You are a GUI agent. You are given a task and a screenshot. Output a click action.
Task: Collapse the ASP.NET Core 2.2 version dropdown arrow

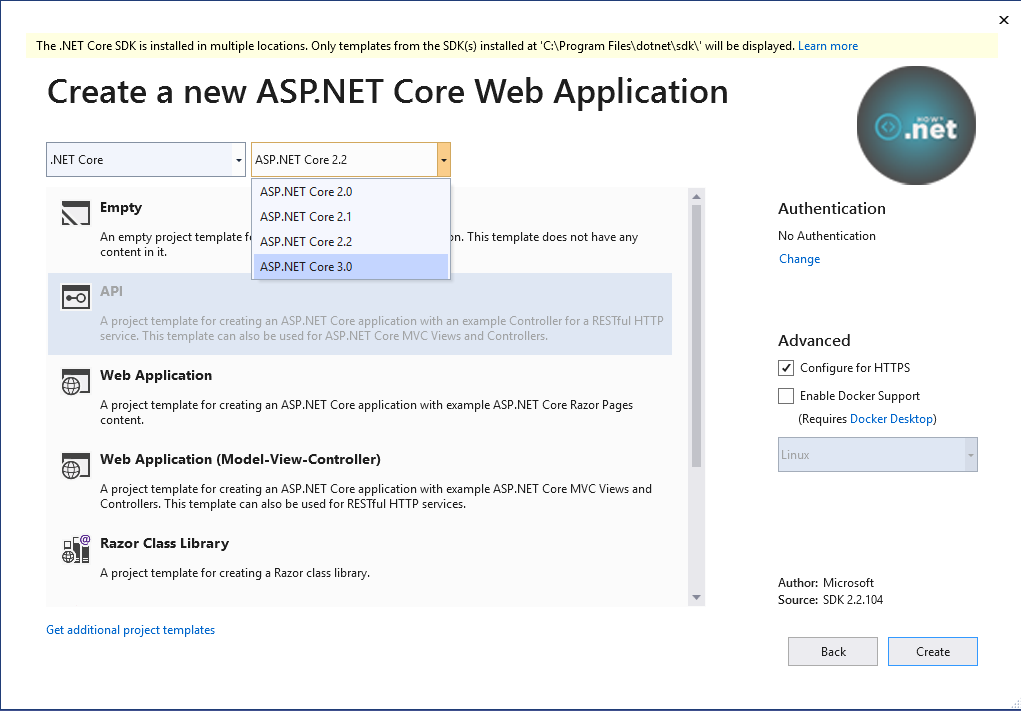443,160
